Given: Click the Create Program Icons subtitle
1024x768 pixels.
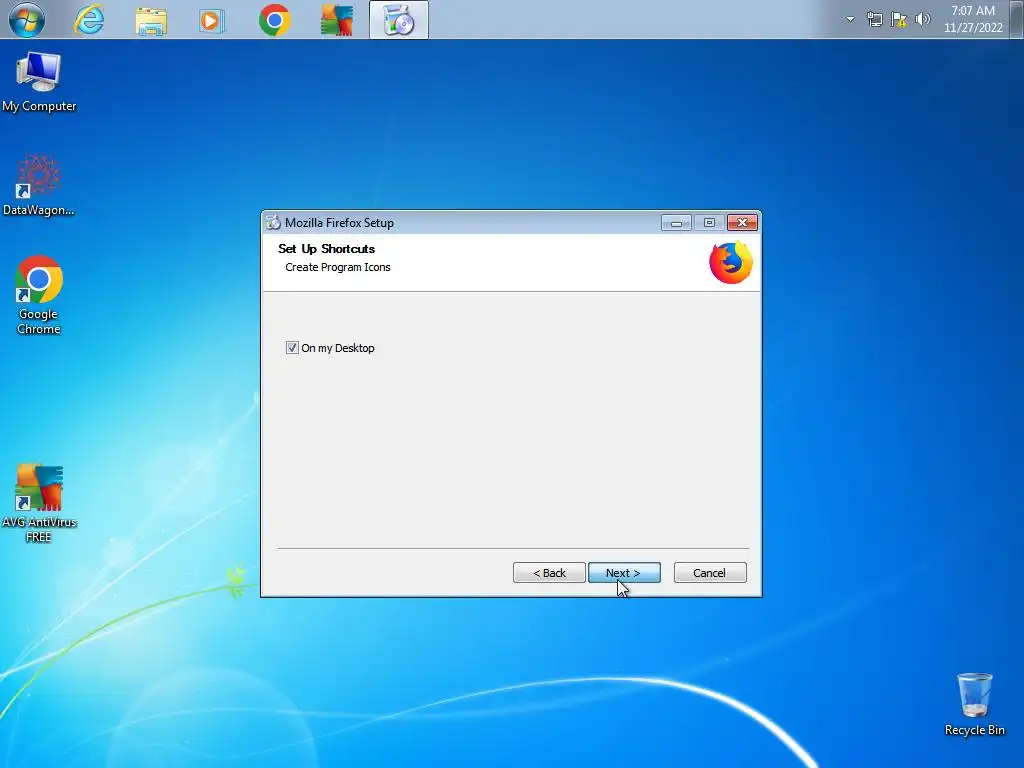Looking at the screenshot, I should coord(338,267).
